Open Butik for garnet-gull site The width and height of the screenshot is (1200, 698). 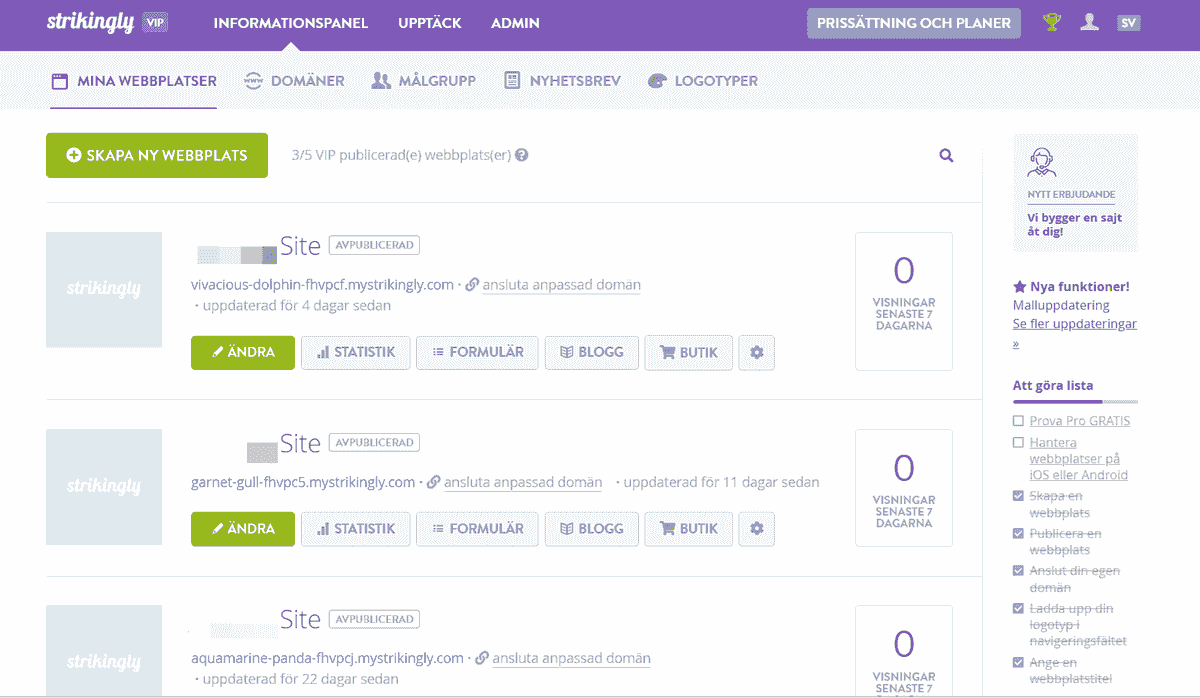tap(688, 528)
